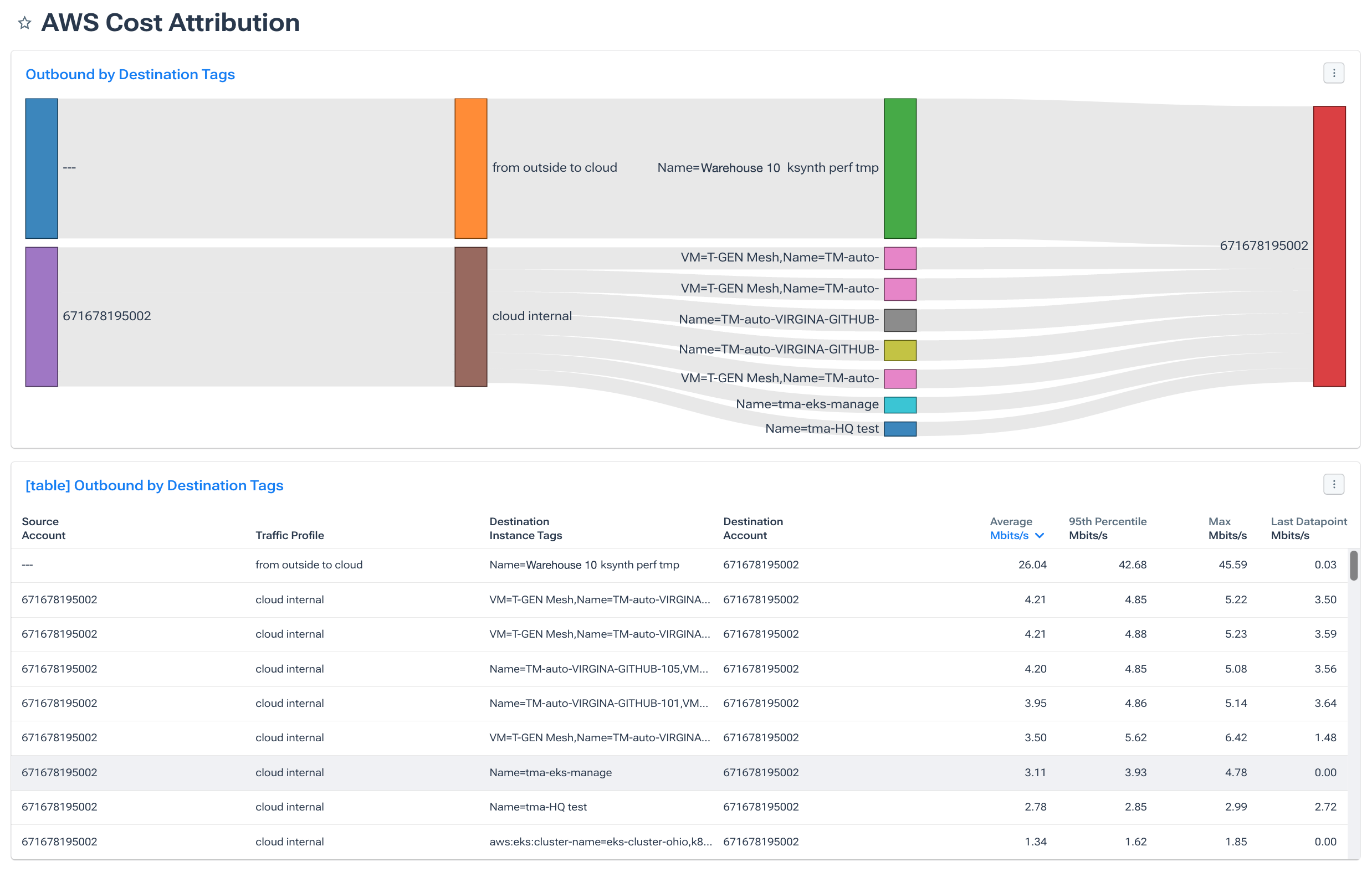Open the [table] Outbound by Destination Tags panel

[x=155, y=485]
